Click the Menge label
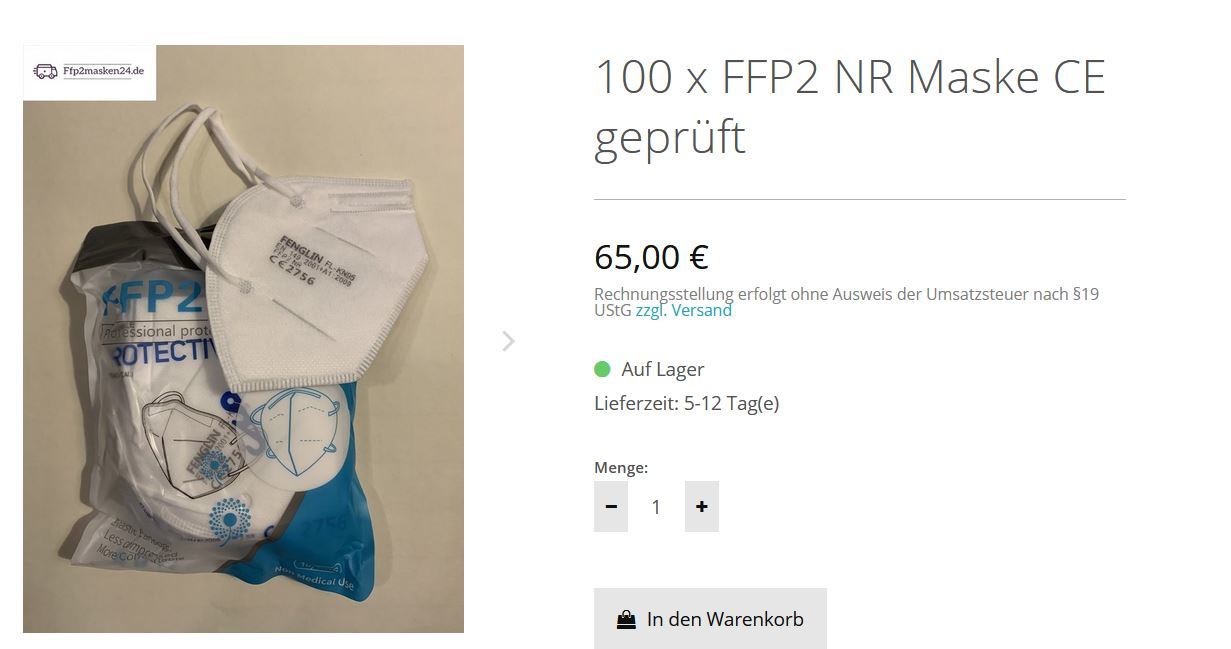Screen dimensions: 1231x649 click(x=621, y=467)
